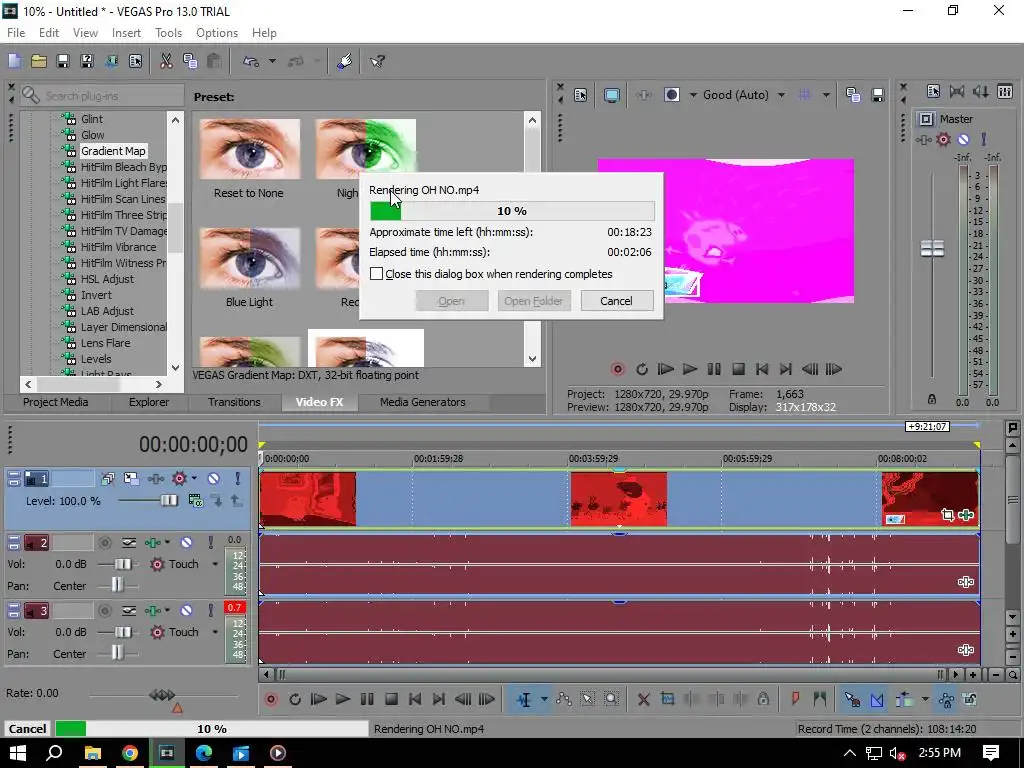Switch to Project Media tab
Screen dimensions: 1024x768
coord(56,402)
